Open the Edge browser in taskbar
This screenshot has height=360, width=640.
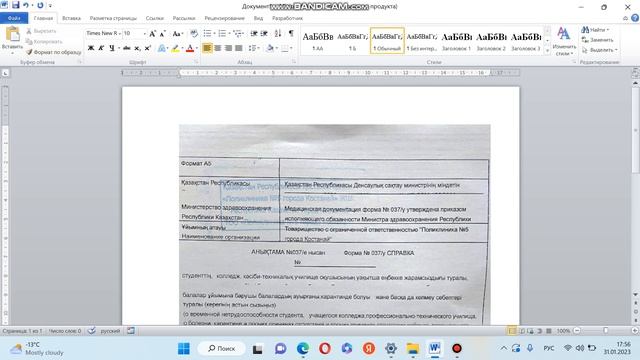point(302,348)
